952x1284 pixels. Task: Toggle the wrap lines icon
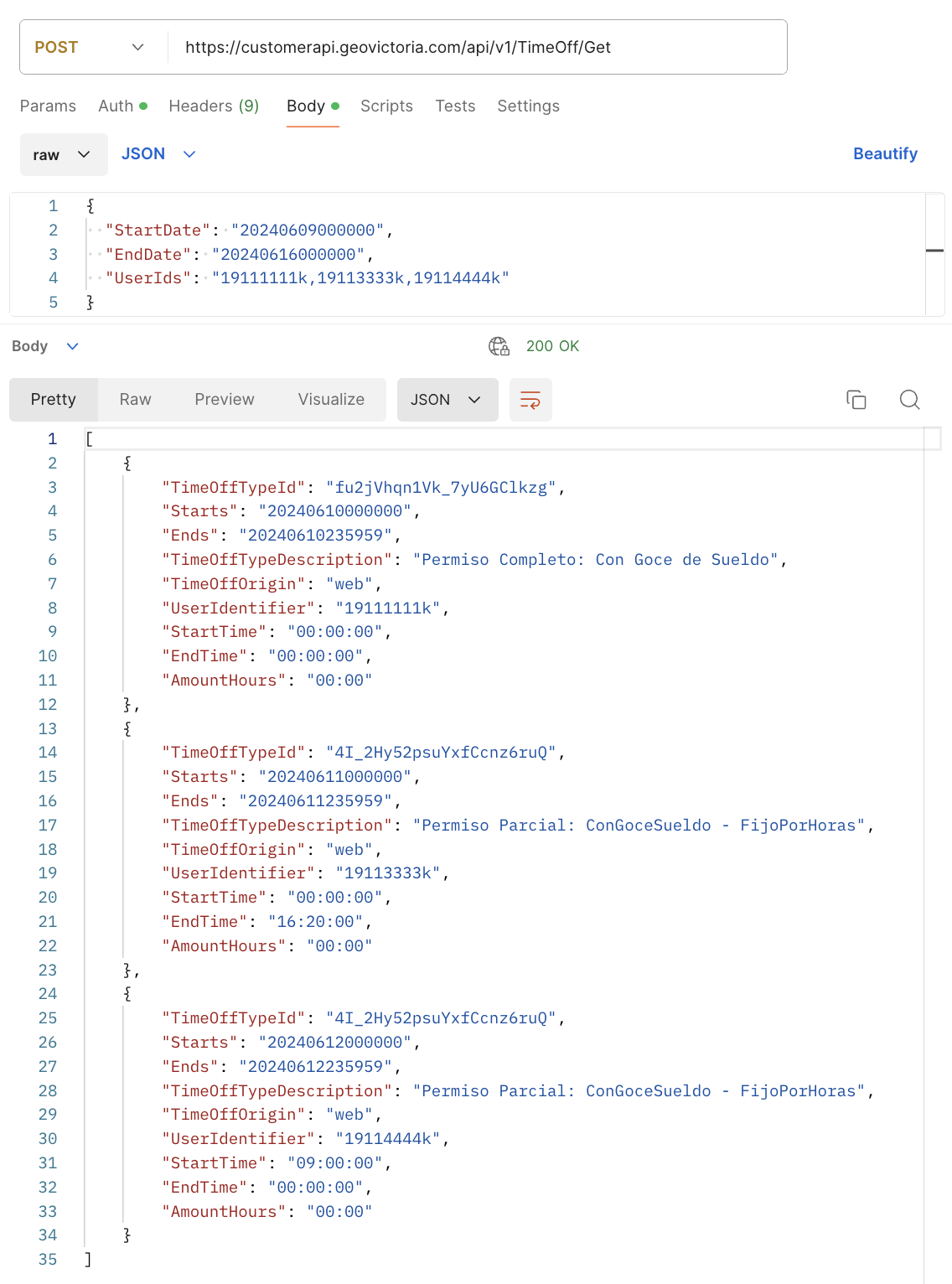pos(530,400)
